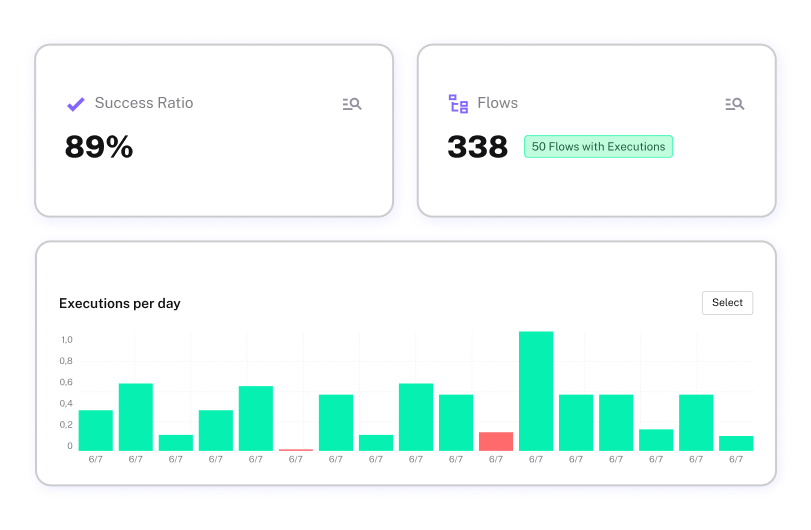811x530 pixels.
Task: Click the 'Executions per day' chart title
Action: (x=120, y=303)
